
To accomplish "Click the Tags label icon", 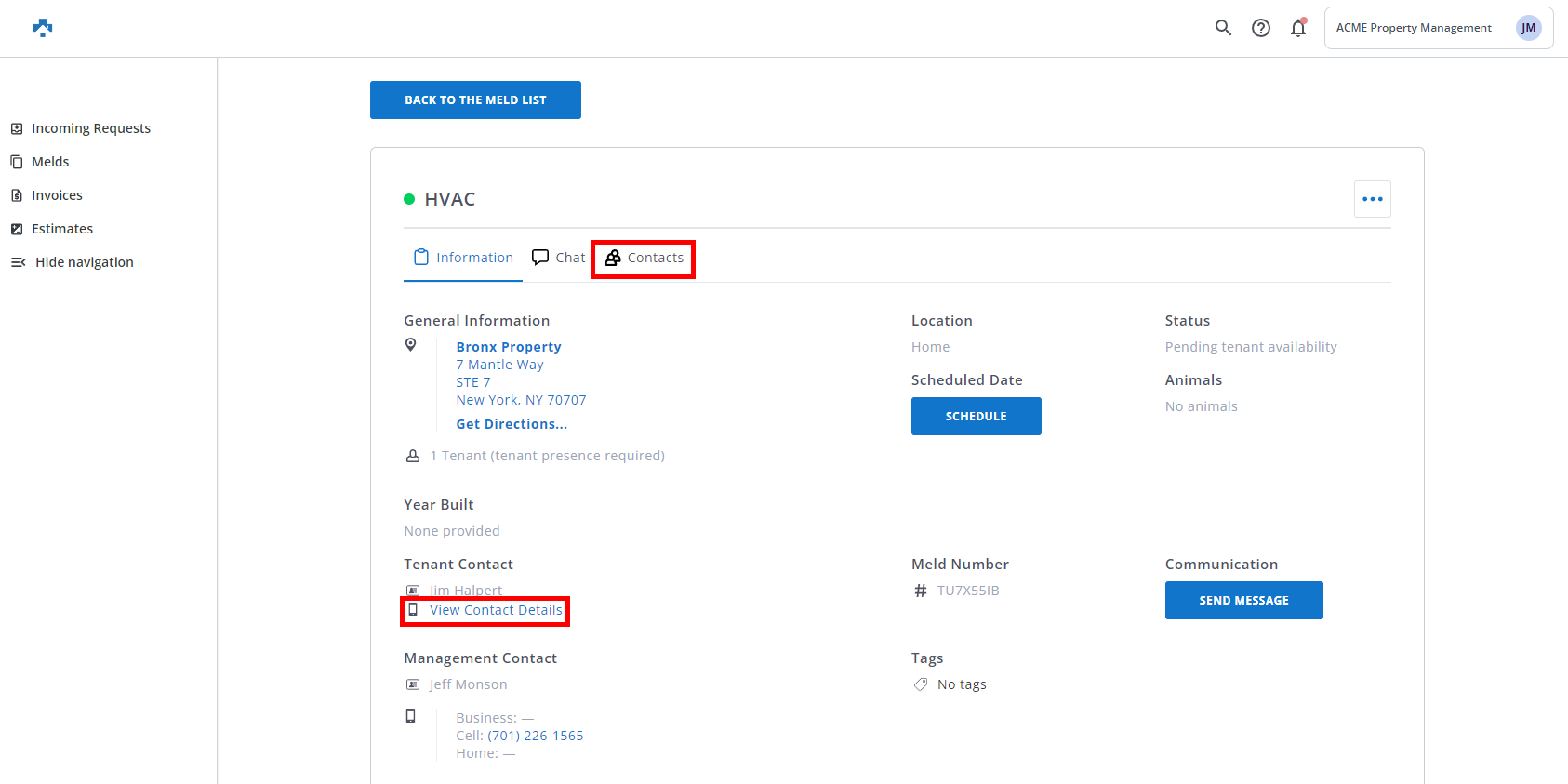I will (x=921, y=684).
